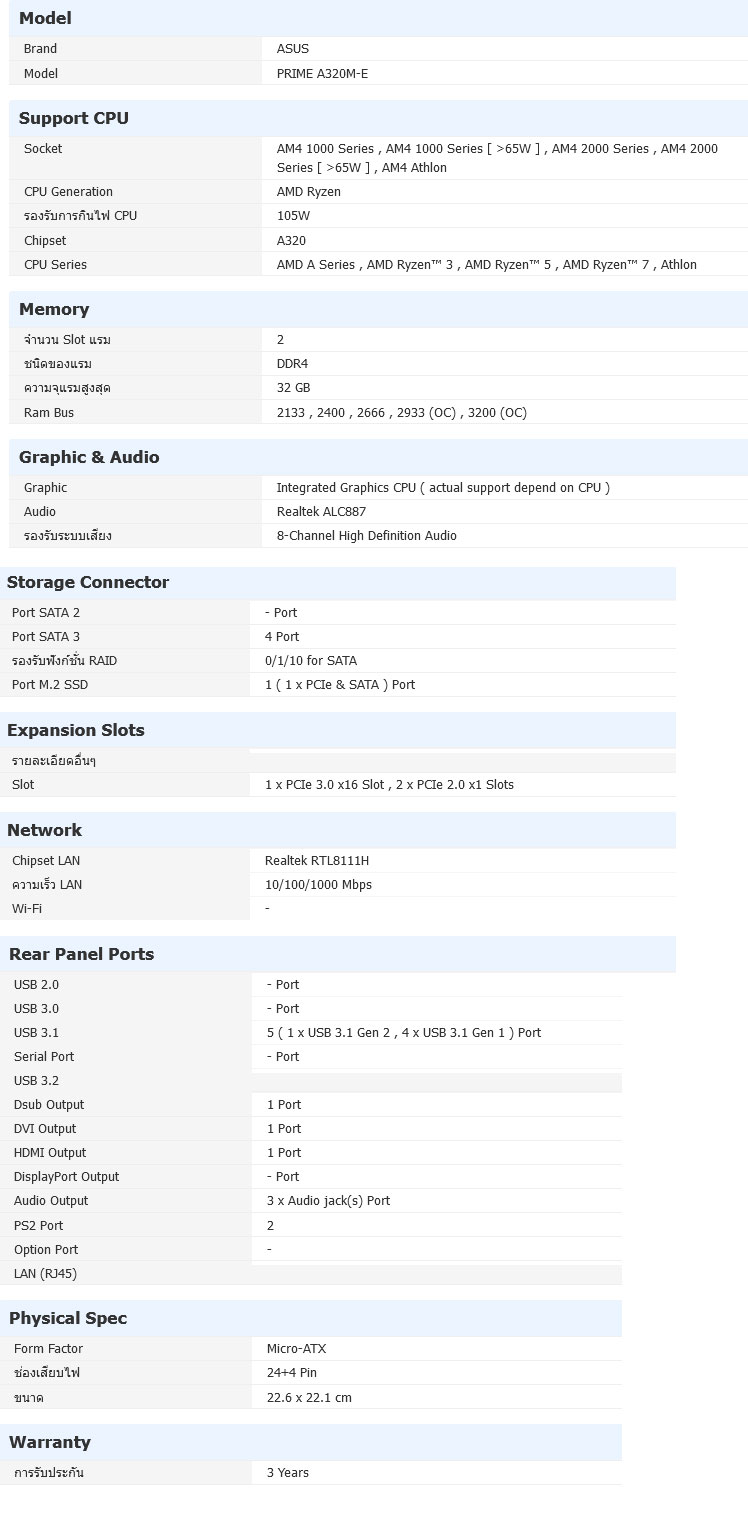This screenshot has height=1537, width=748.
Task: Click the 24+4 Pin power connector value
Action: [x=292, y=1373]
